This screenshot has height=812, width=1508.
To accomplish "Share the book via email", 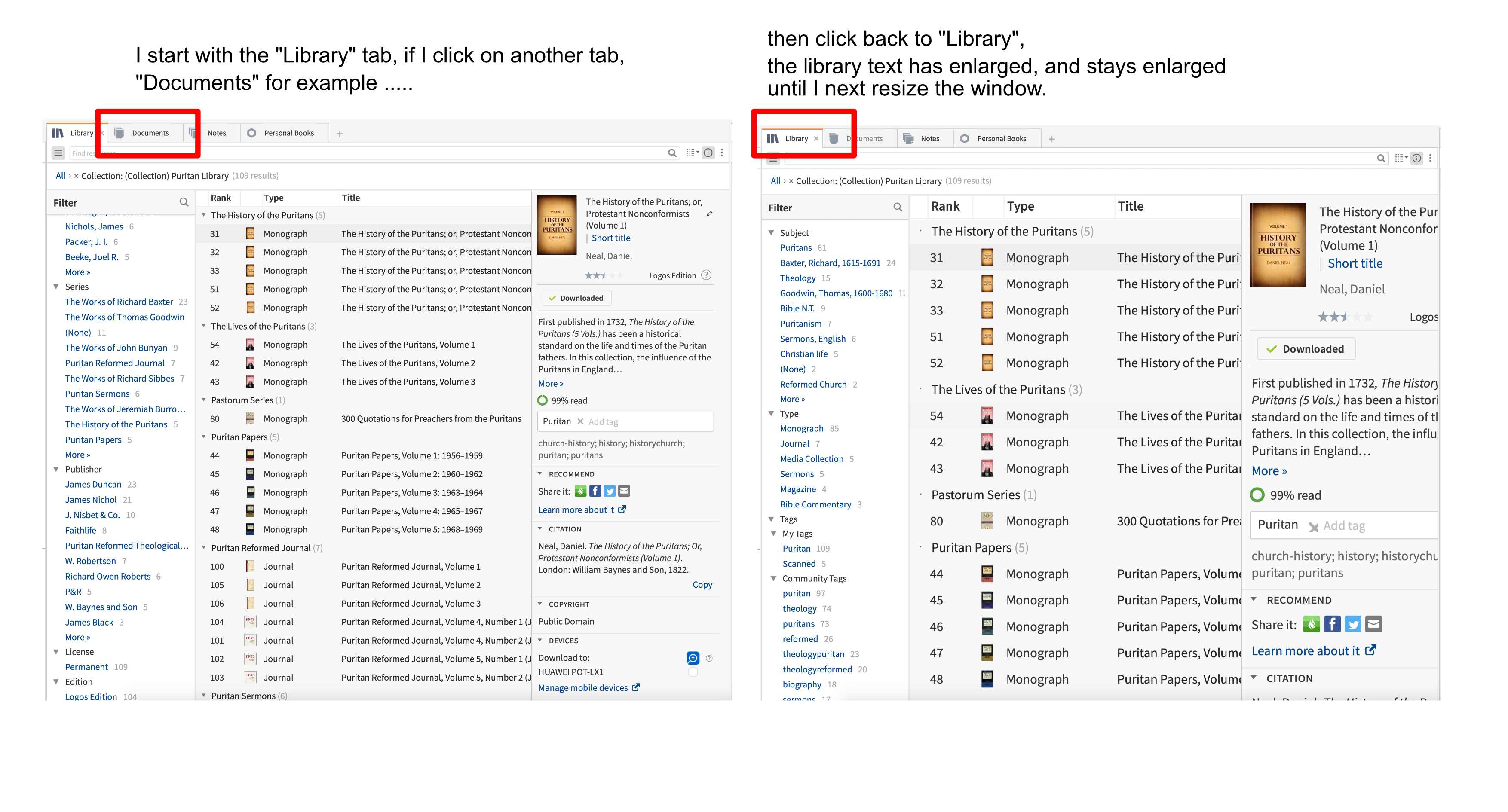I will click(623, 491).
